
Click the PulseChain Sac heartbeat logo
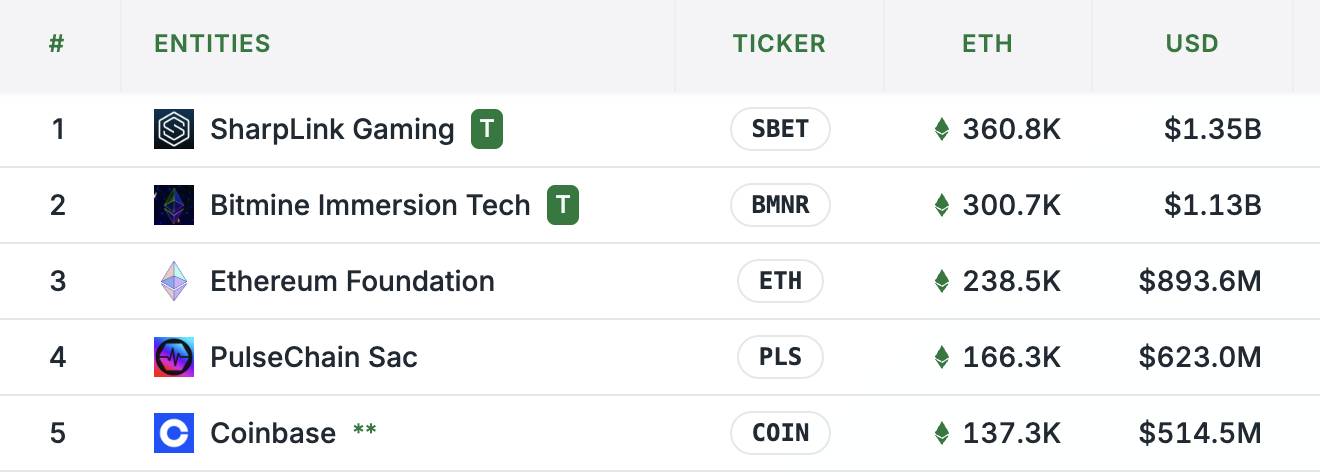tap(174, 357)
